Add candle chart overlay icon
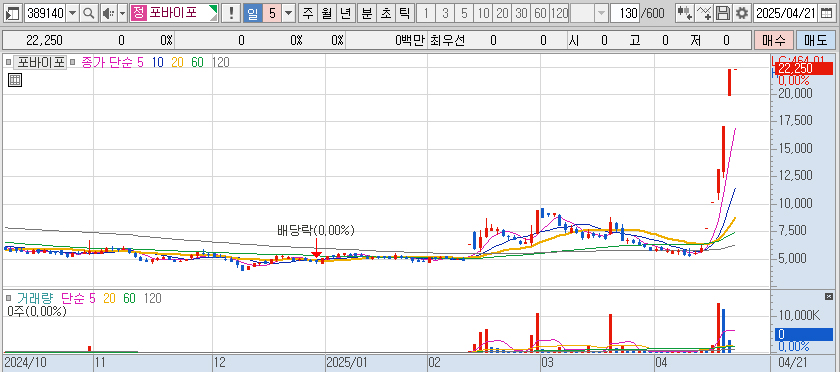The width and height of the screenshot is (840, 372). pos(684,13)
